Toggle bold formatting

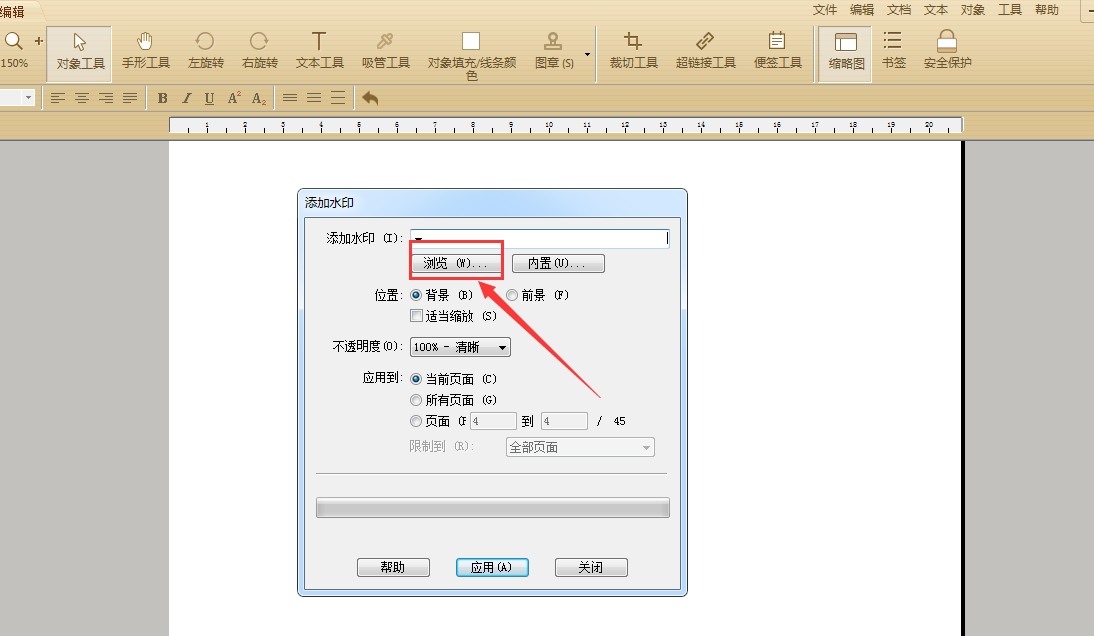pyautogui.click(x=163, y=98)
